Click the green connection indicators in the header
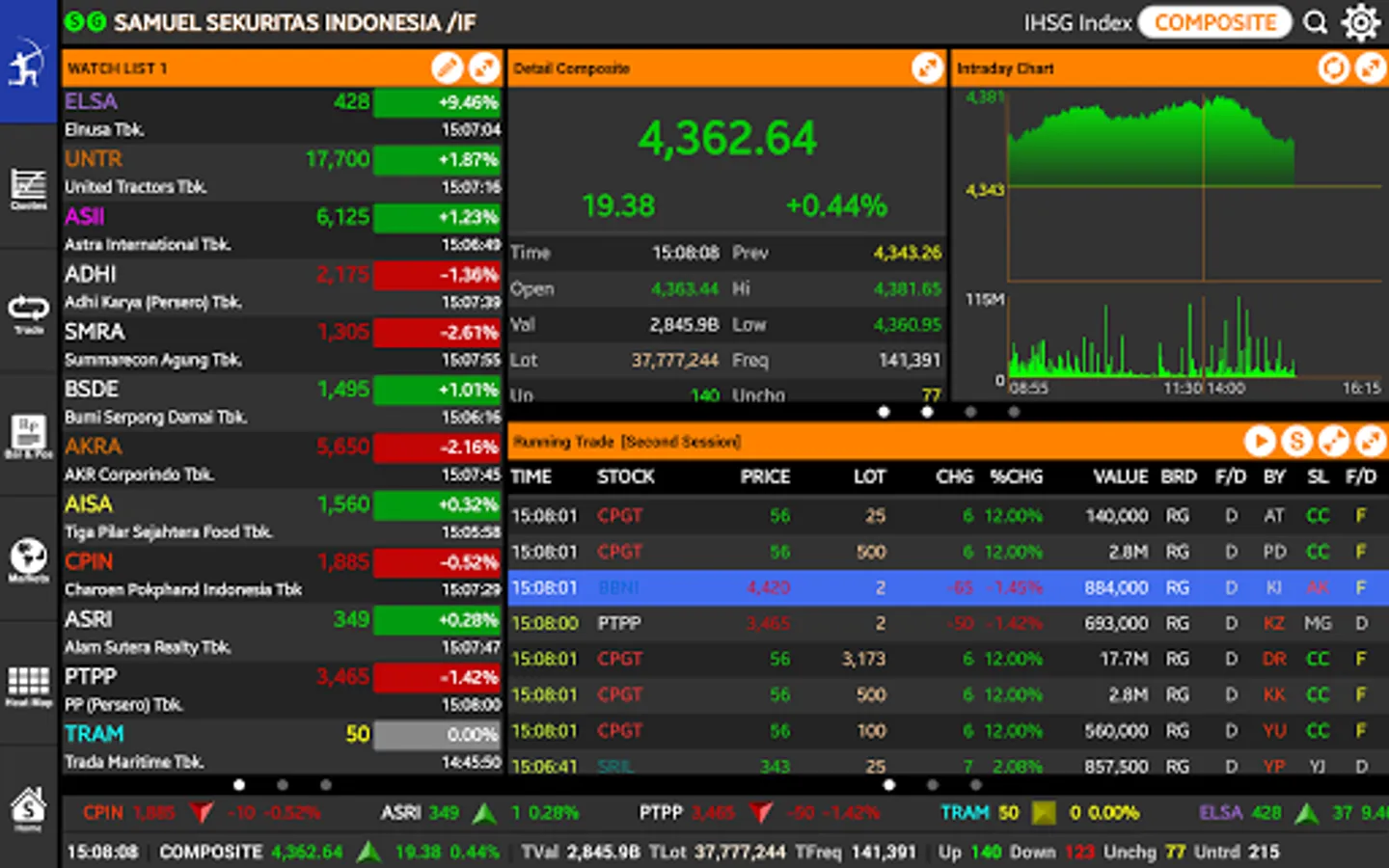This screenshot has width=1389, height=868. (85, 22)
